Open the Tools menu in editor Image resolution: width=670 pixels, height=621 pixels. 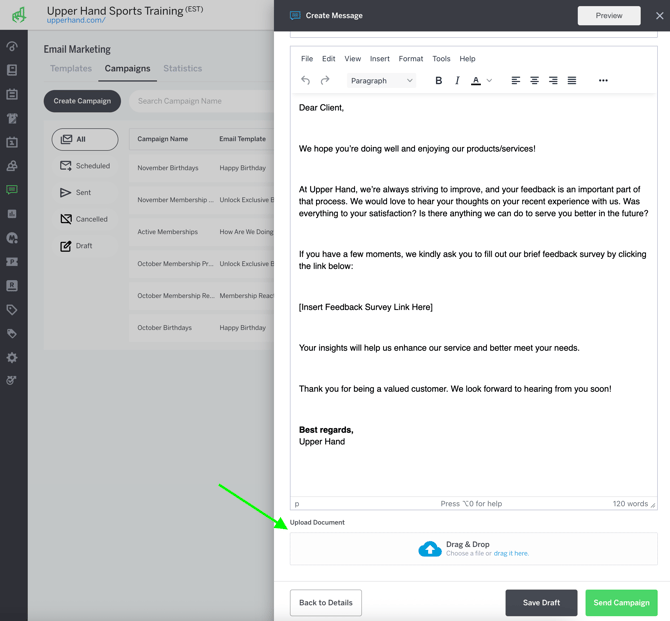coord(441,59)
